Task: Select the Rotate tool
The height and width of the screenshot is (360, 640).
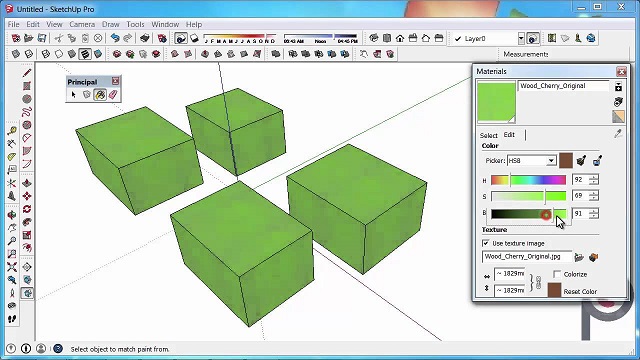Action: (x=27, y=209)
